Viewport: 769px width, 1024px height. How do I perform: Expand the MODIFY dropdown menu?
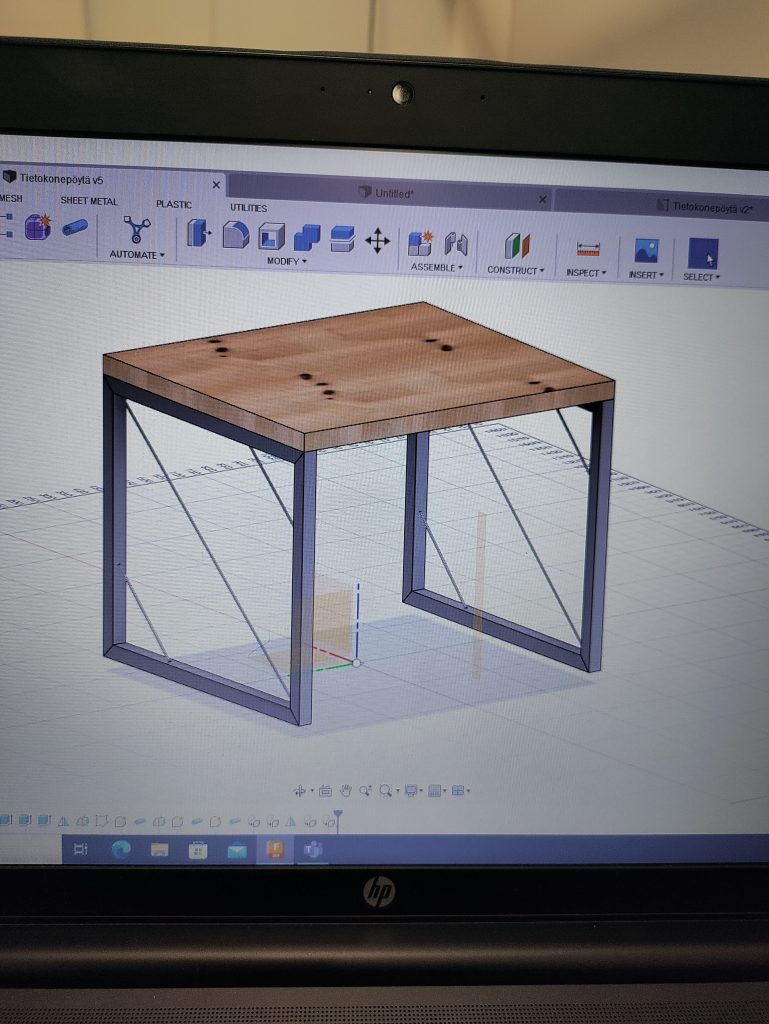click(x=287, y=261)
